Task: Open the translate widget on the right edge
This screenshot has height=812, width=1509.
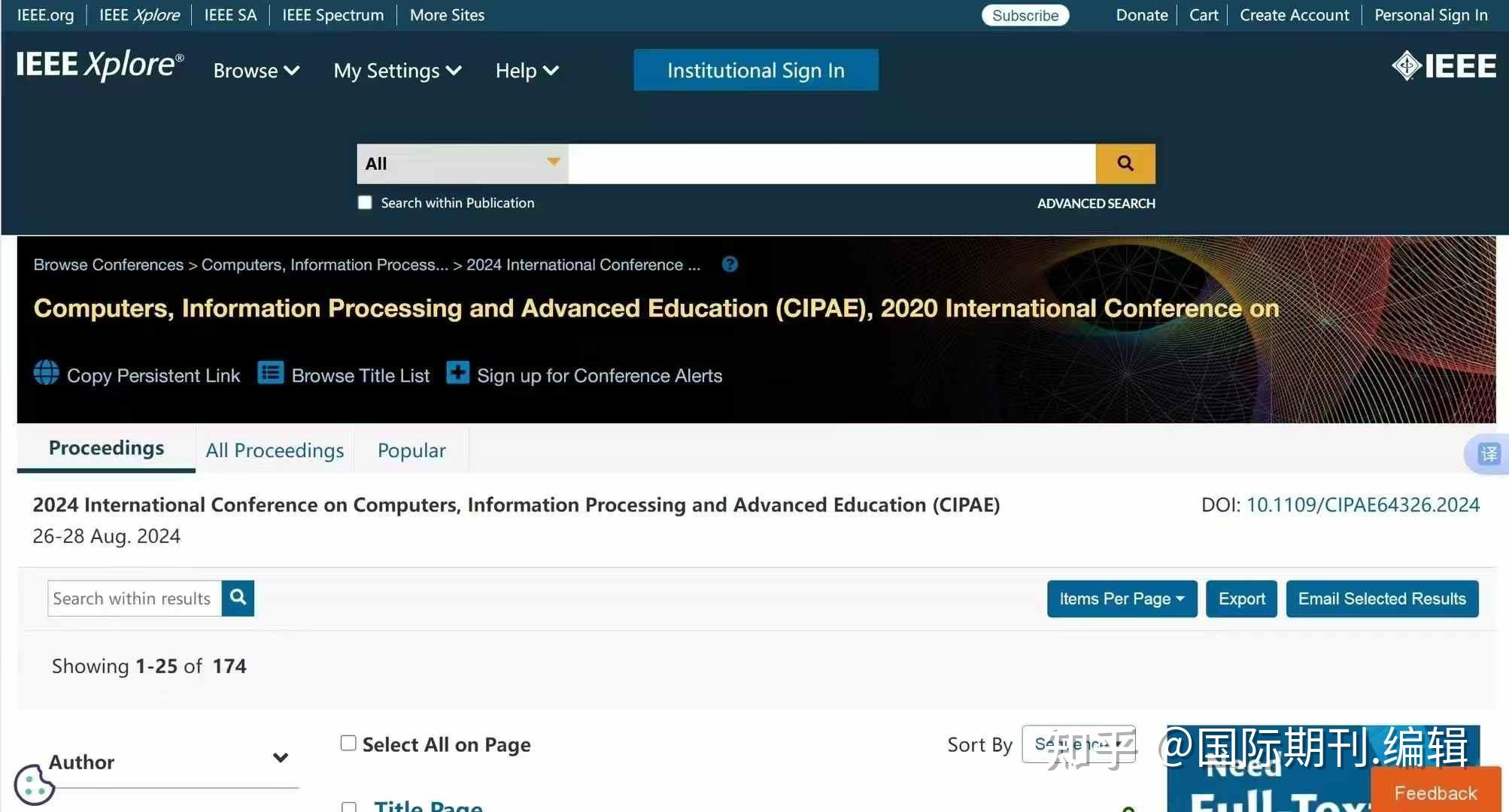Action: point(1487,454)
